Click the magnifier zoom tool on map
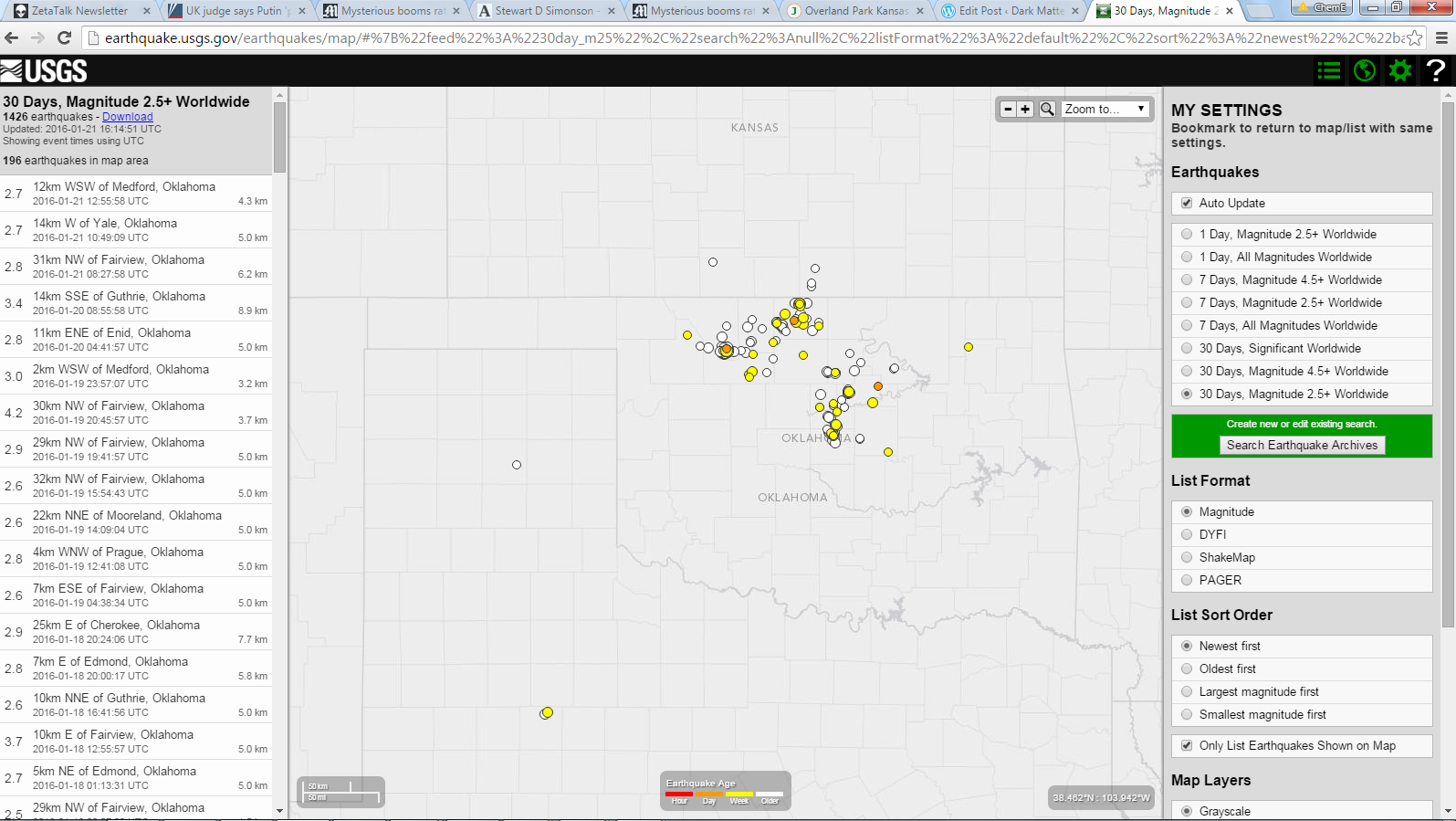Viewport: 1456px width, 821px height. [x=1047, y=109]
